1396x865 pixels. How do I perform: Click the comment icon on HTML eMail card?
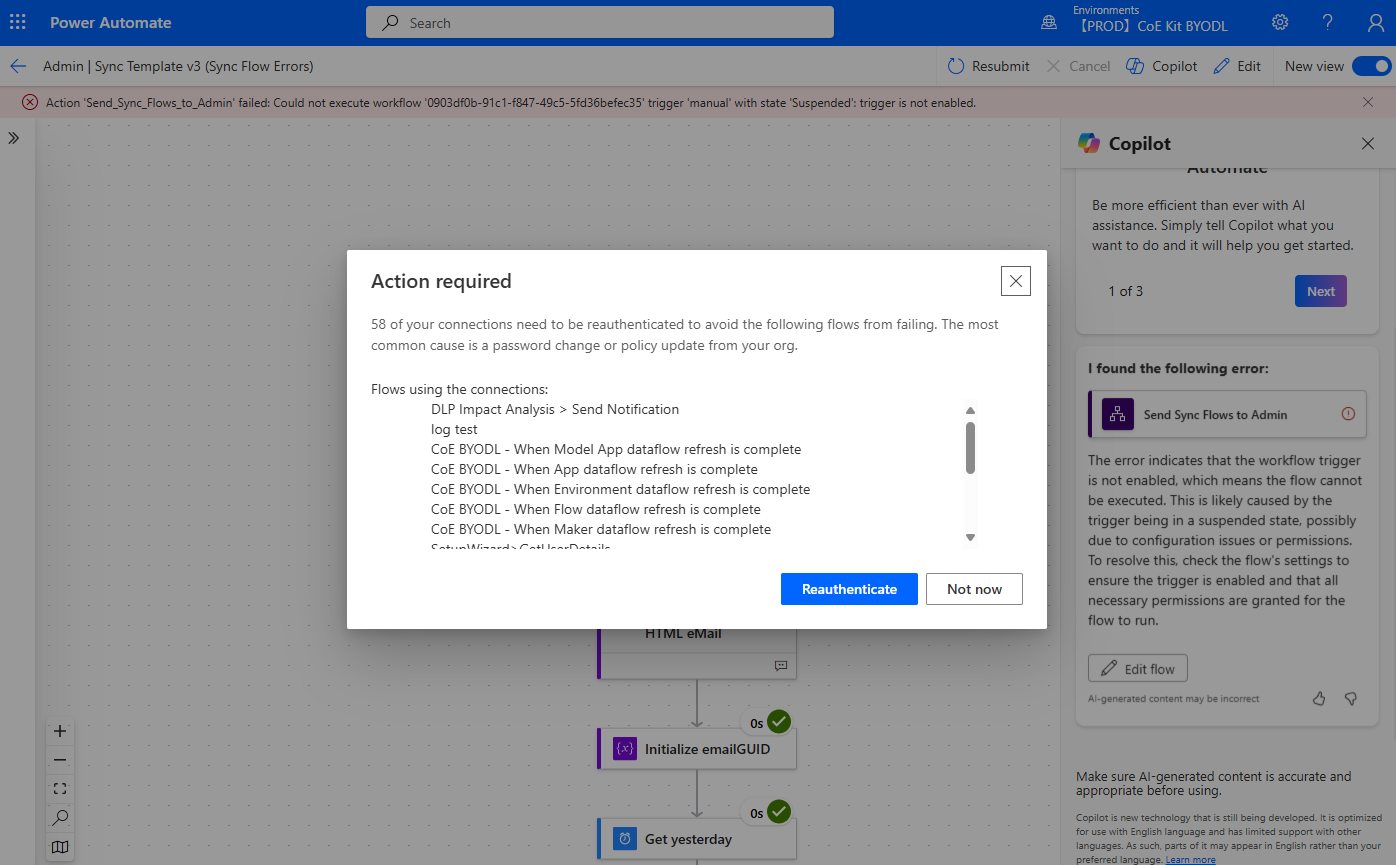click(x=781, y=665)
